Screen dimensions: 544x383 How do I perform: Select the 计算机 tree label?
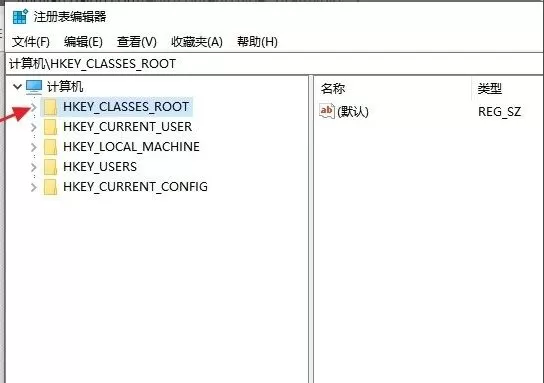point(65,87)
